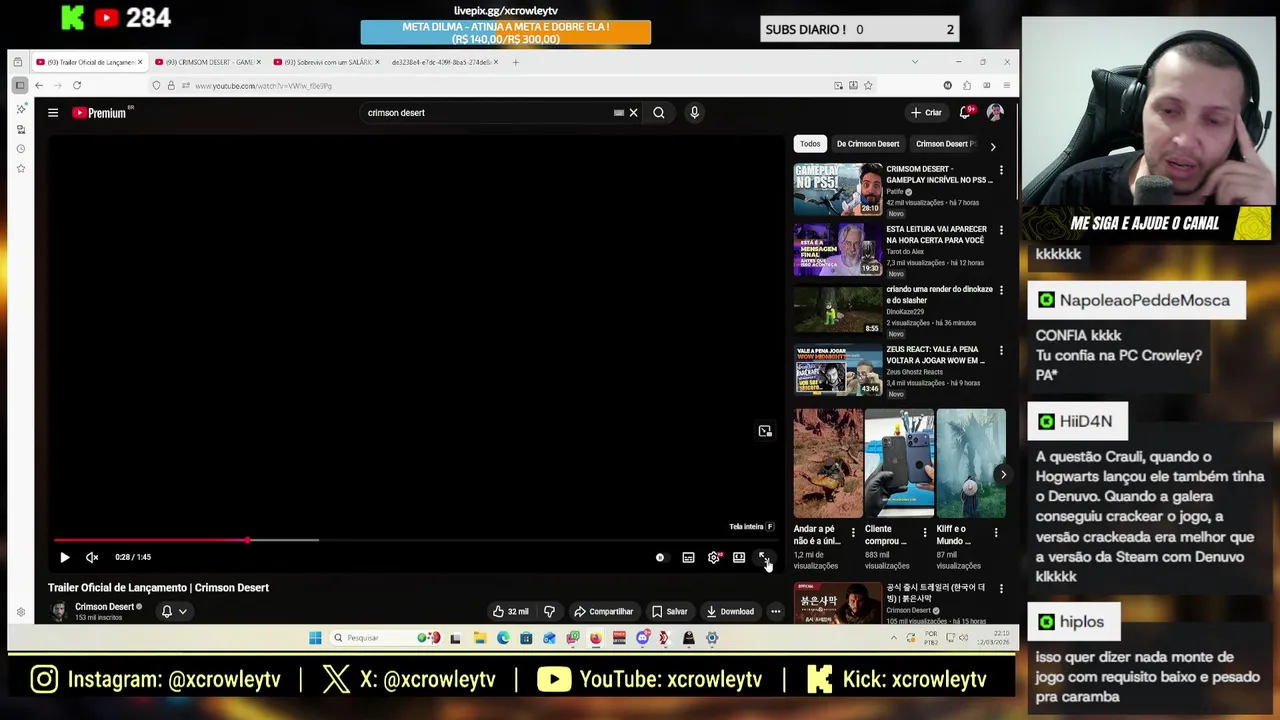The width and height of the screenshot is (1280, 720).
Task: Click the red progress scrubber handle
Action: click(x=247, y=540)
